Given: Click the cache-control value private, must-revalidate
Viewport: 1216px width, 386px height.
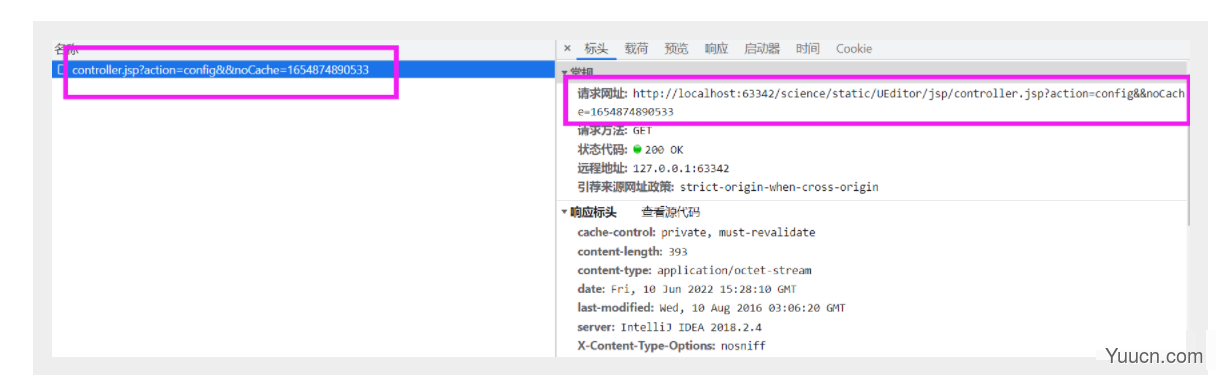Looking at the screenshot, I should pos(738,232).
